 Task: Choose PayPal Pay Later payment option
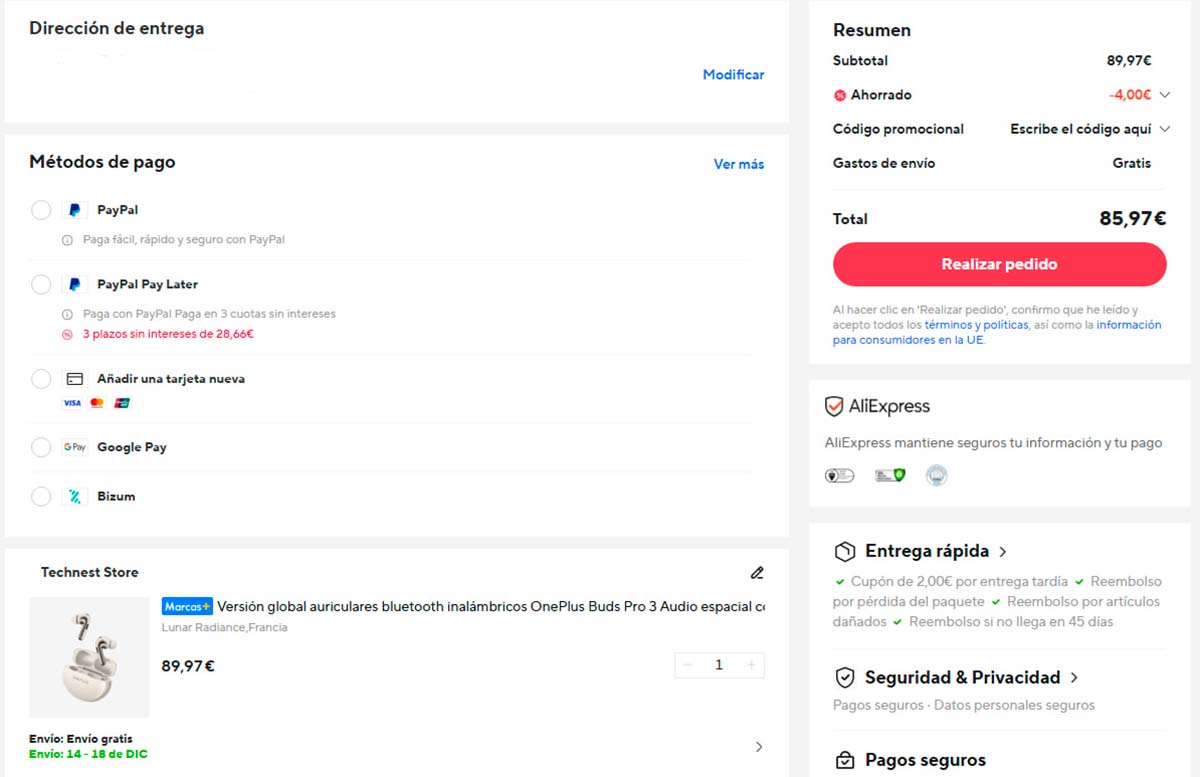point(40,284)
